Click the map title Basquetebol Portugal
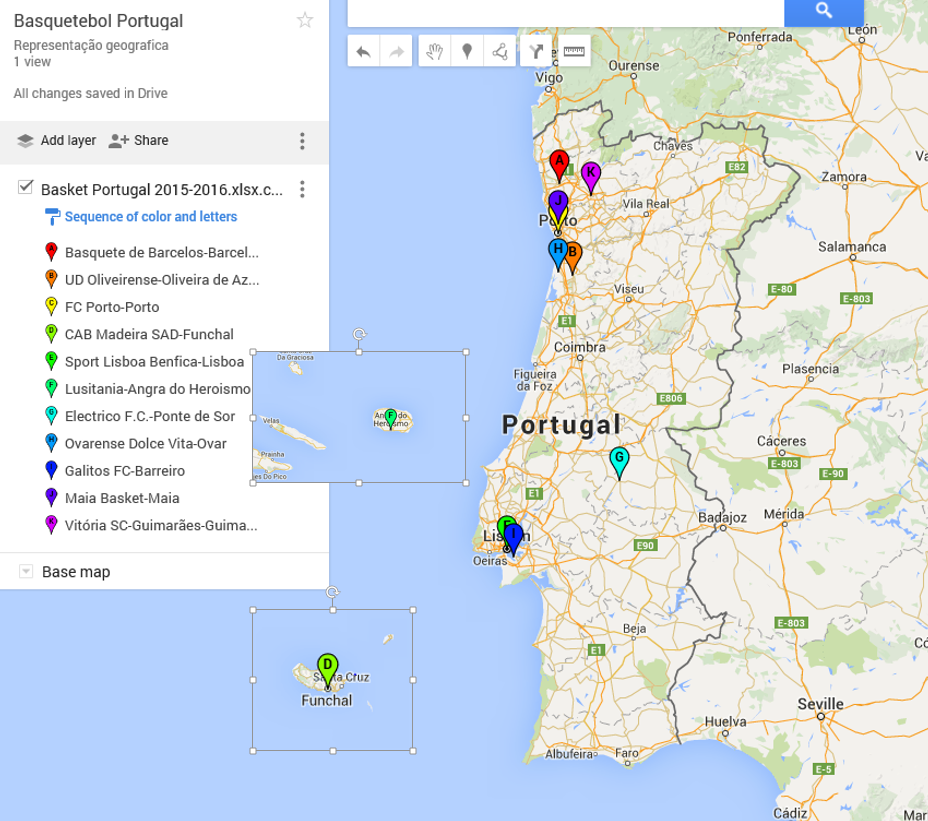Screen dimensions: 928x821 click(98, 21)
